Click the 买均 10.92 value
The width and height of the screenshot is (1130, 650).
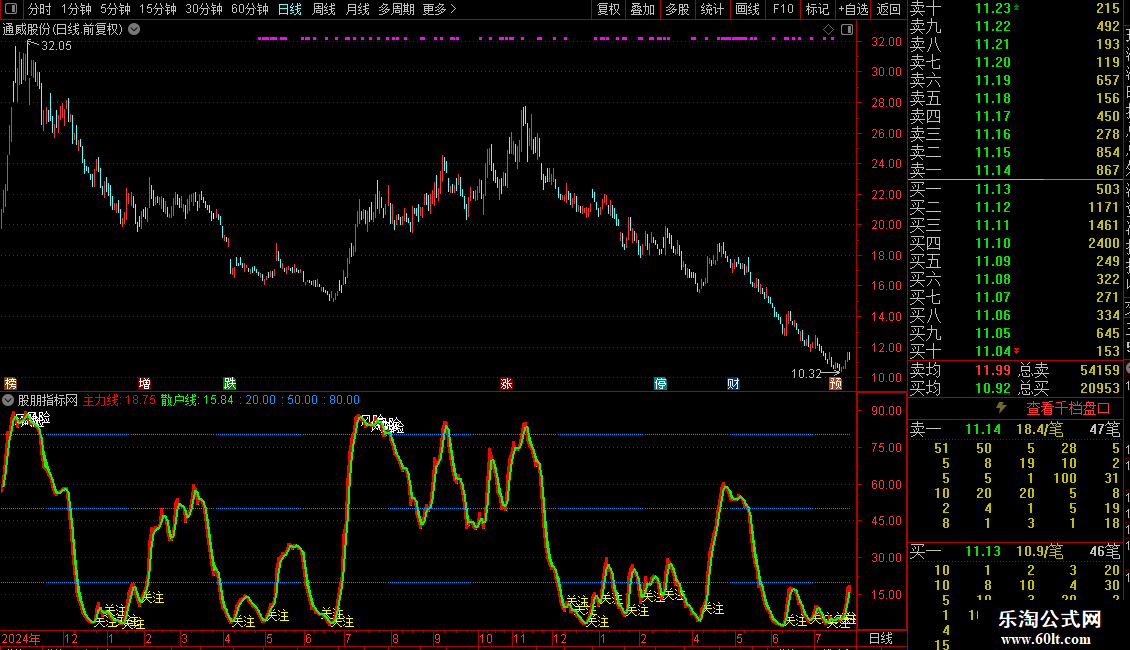coord(993,388)
